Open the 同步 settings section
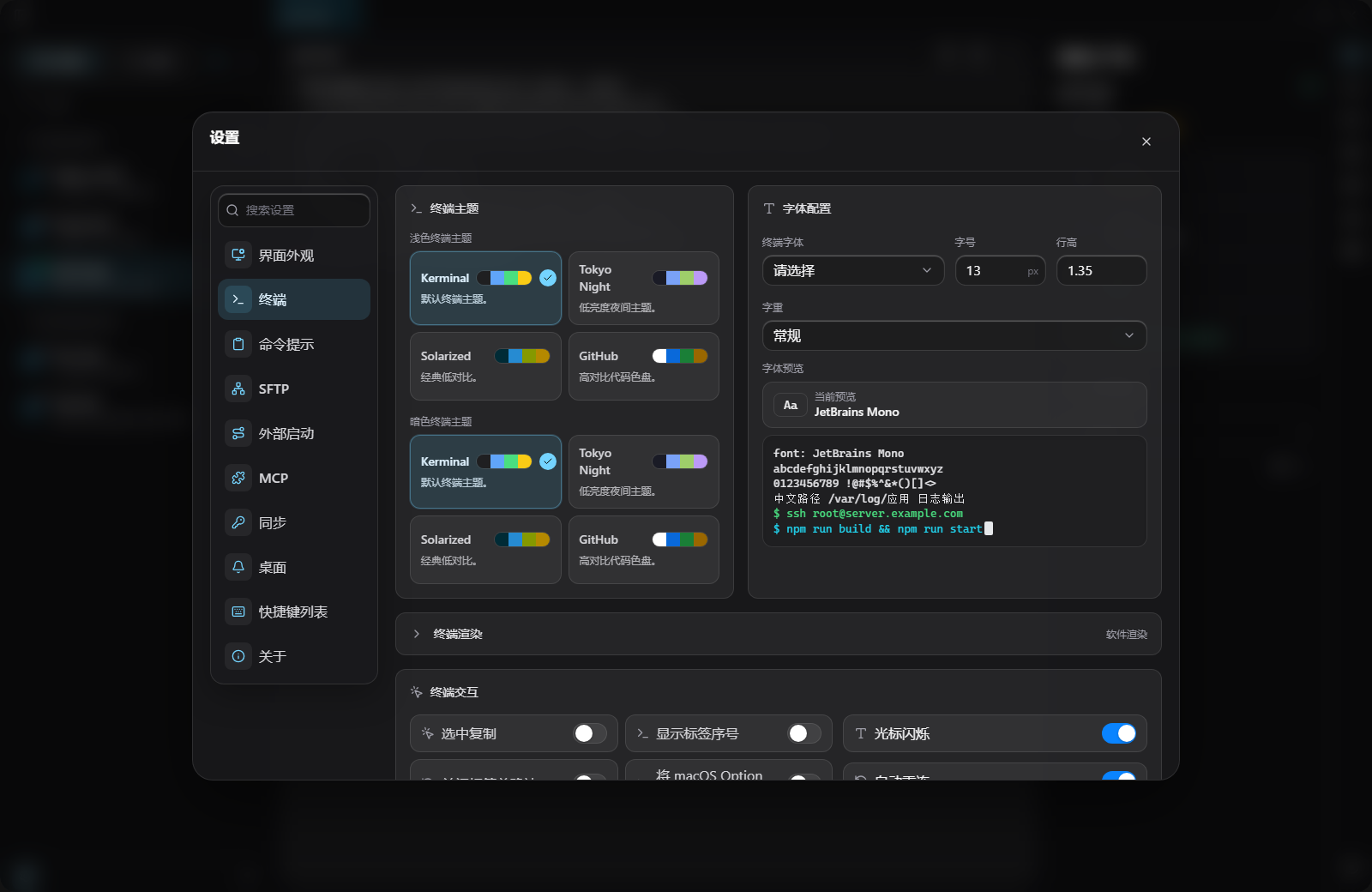This screenshot has width=1372, height=892. click(294, 522)
